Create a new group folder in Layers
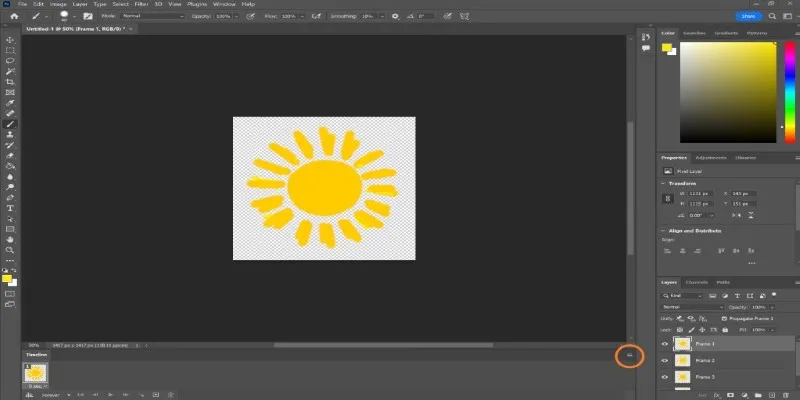 (758, 395)
